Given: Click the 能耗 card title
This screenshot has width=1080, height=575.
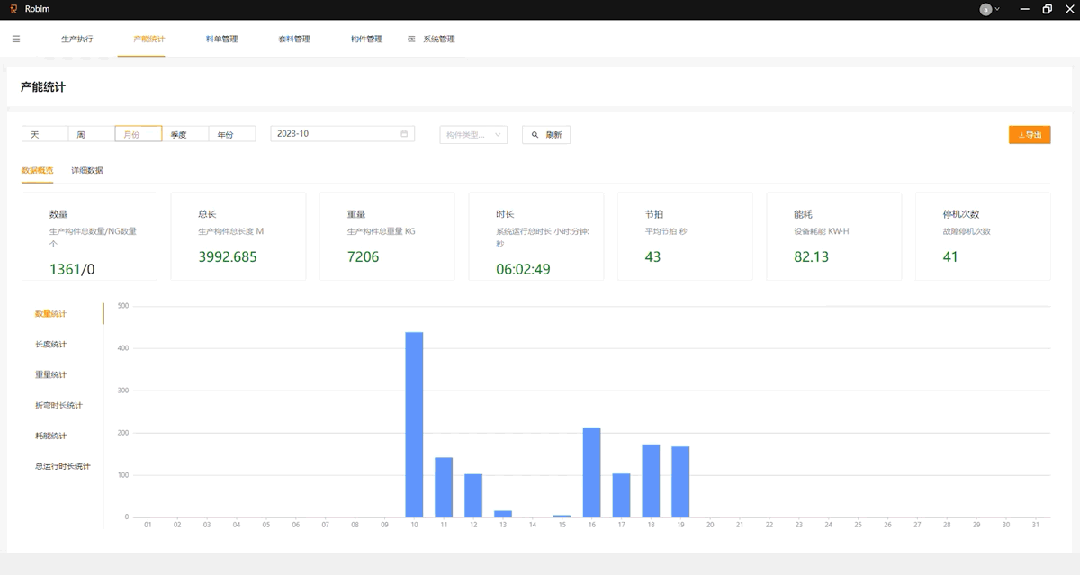Looking at the screenshot, I should point(803,215).
